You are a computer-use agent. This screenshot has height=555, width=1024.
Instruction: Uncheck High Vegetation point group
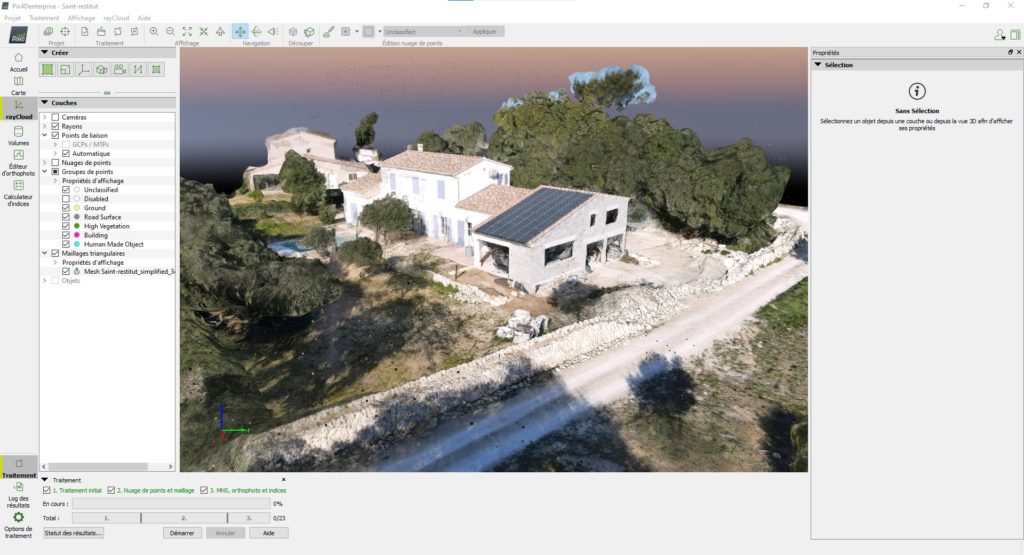tap(66, 226)
